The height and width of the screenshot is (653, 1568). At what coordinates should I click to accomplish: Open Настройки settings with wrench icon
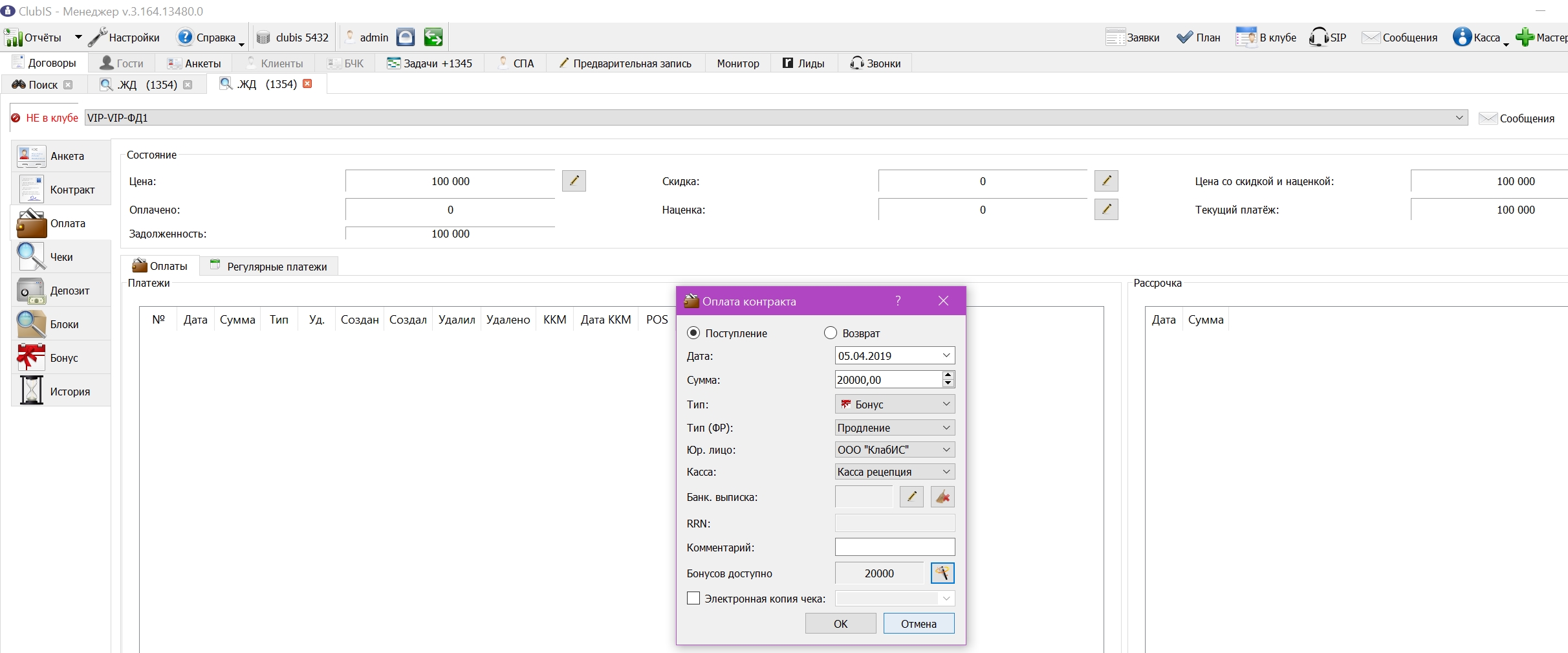pos(124,38)
